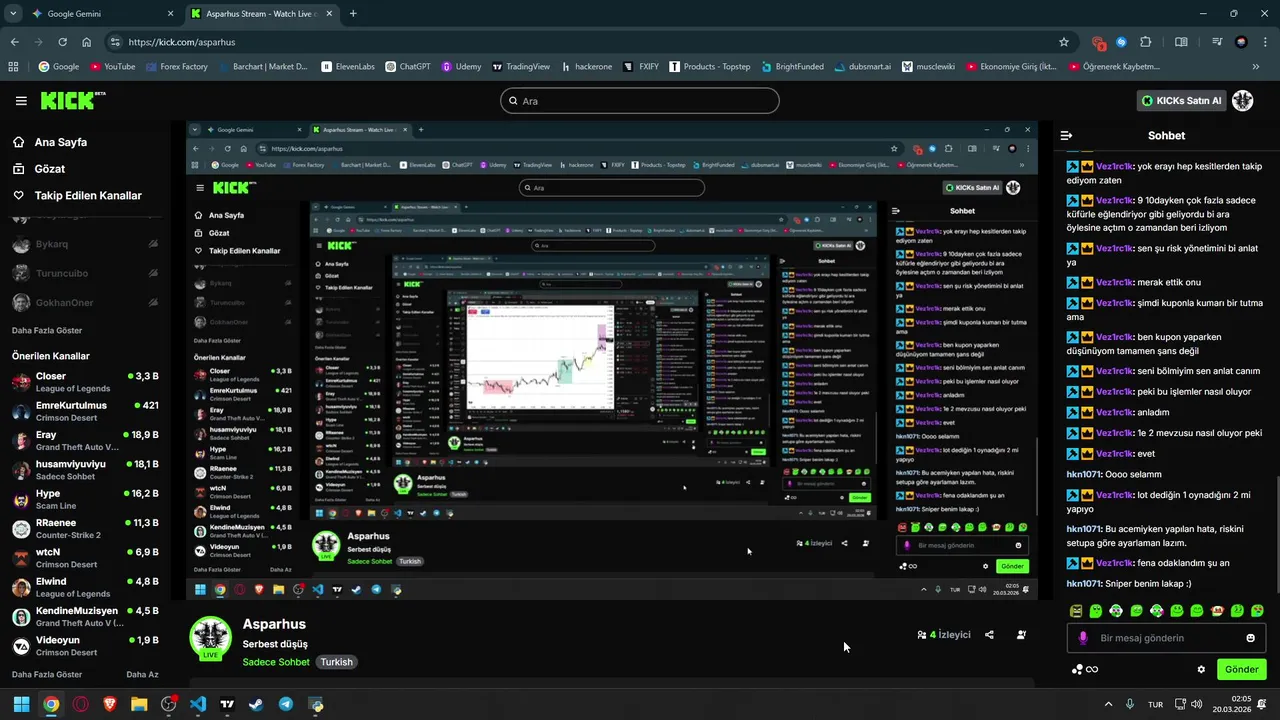1280x720 pixels.
Task: Open Chrome extensions puzzle icon
Action: [1146, 42]
